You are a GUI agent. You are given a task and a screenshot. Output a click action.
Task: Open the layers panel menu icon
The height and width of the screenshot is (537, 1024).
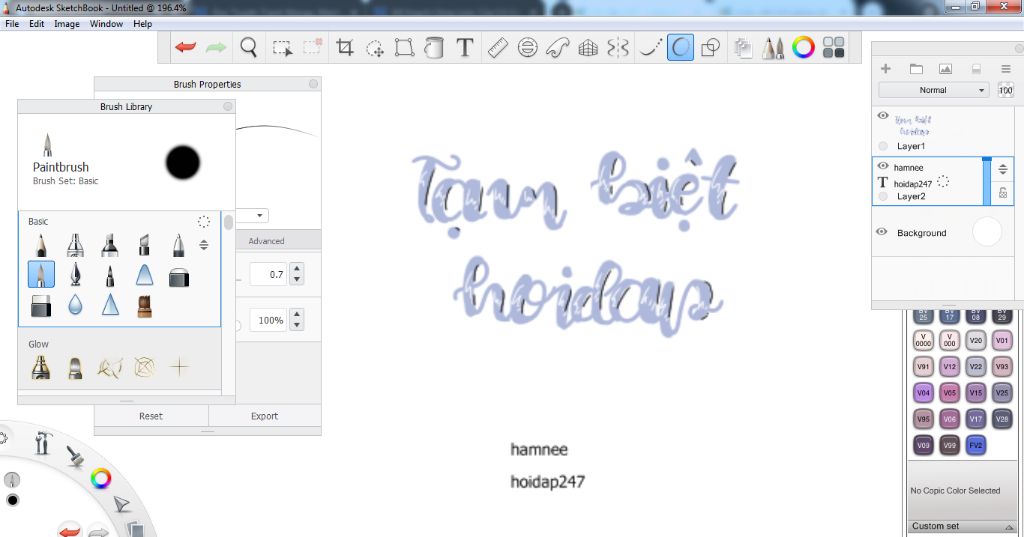[1006, 69]
